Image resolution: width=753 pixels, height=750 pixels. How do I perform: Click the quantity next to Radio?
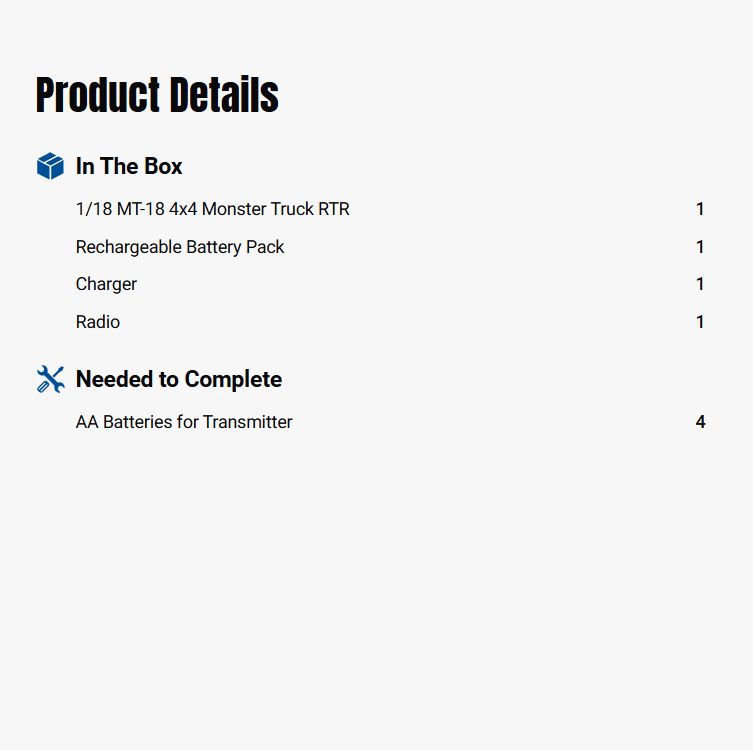click(700, 322)
